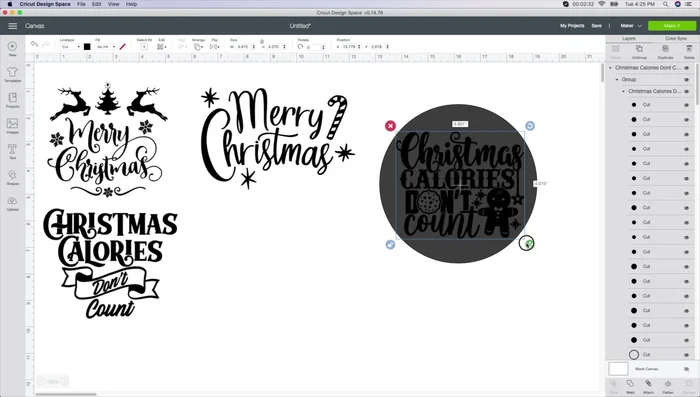Open the Templates panel
700x397 pixels.
12,72
